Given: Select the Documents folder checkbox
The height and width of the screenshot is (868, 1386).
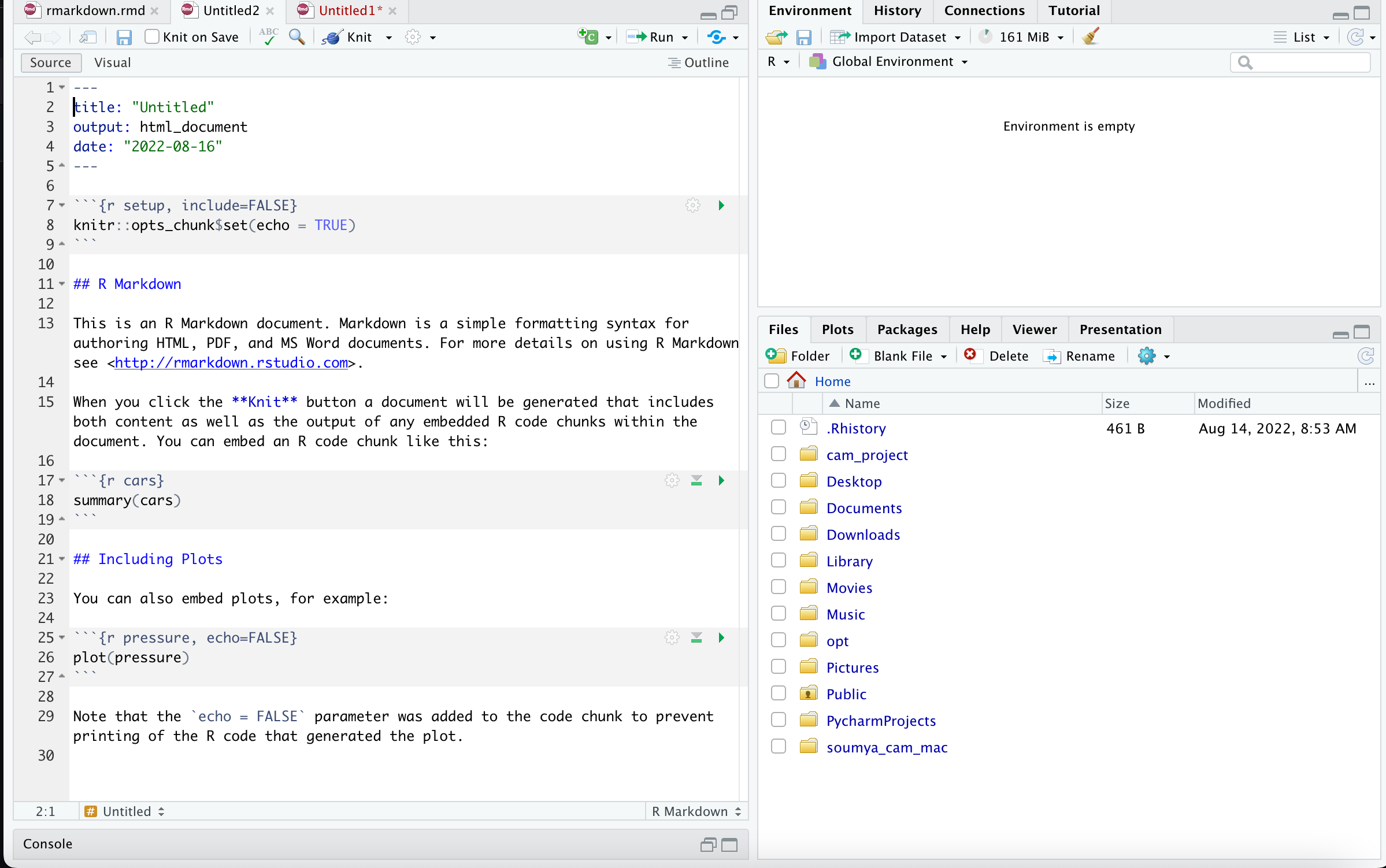Looking at the screenshot, I should click(x=778, y=507).
